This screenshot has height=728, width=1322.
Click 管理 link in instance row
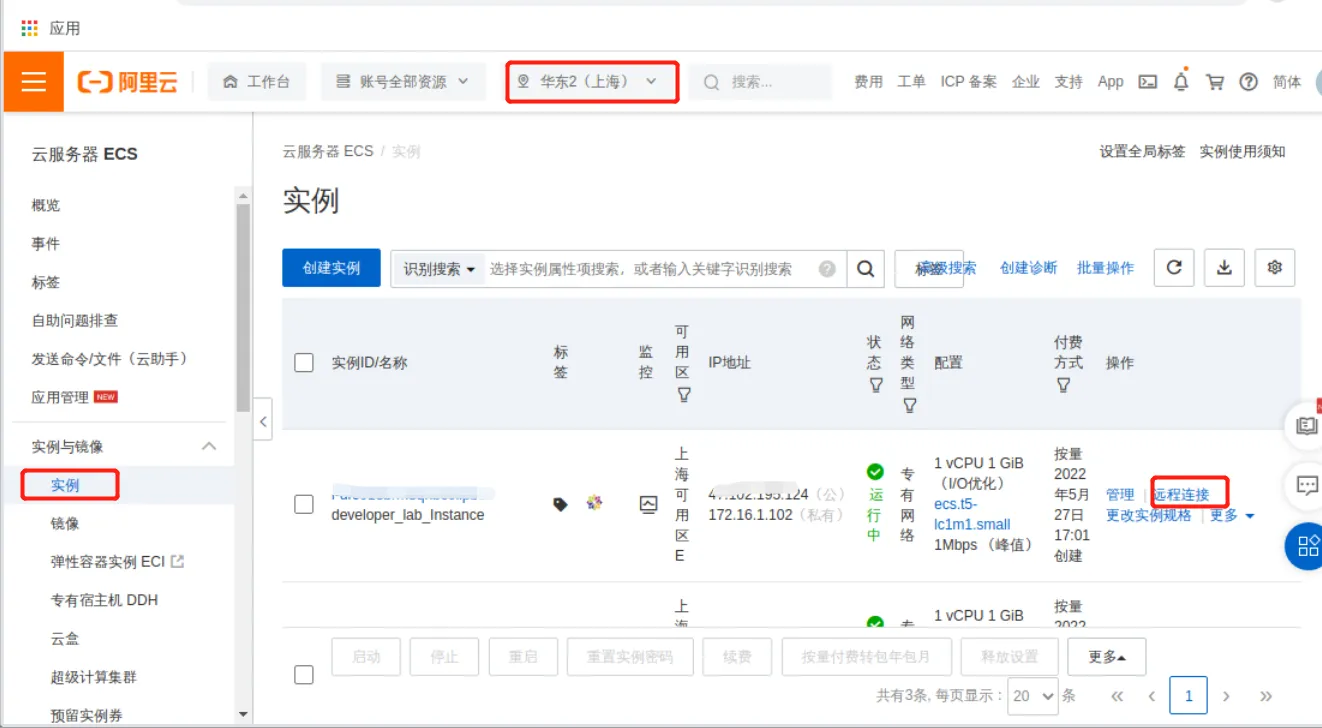click(1120, 494)
